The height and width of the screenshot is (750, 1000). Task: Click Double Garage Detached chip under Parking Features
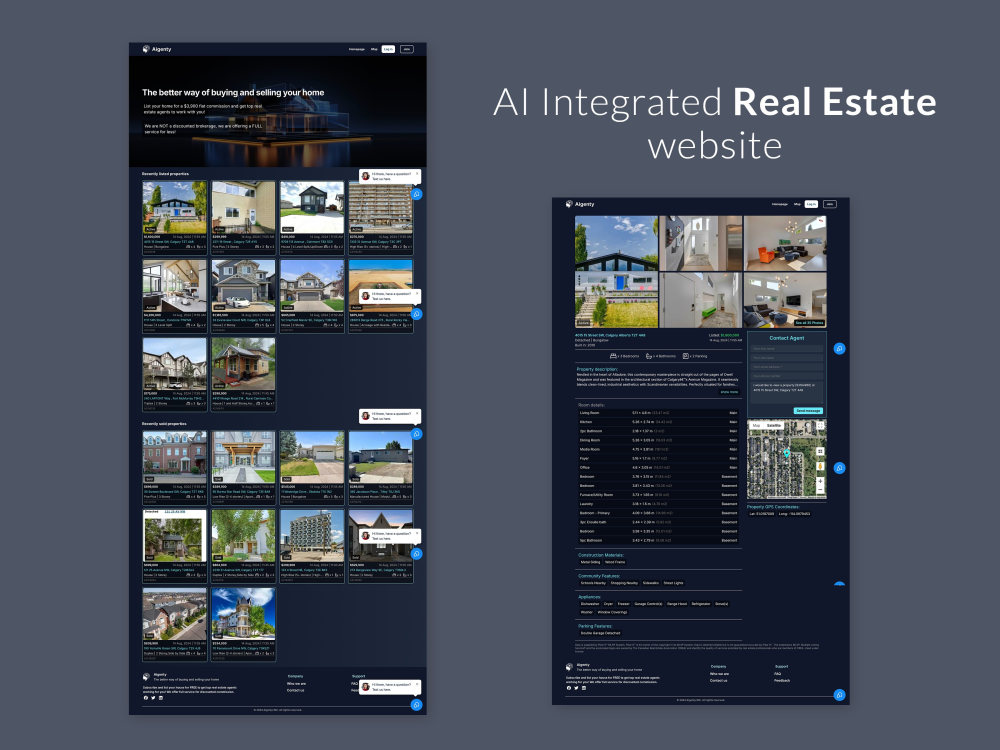600,633
